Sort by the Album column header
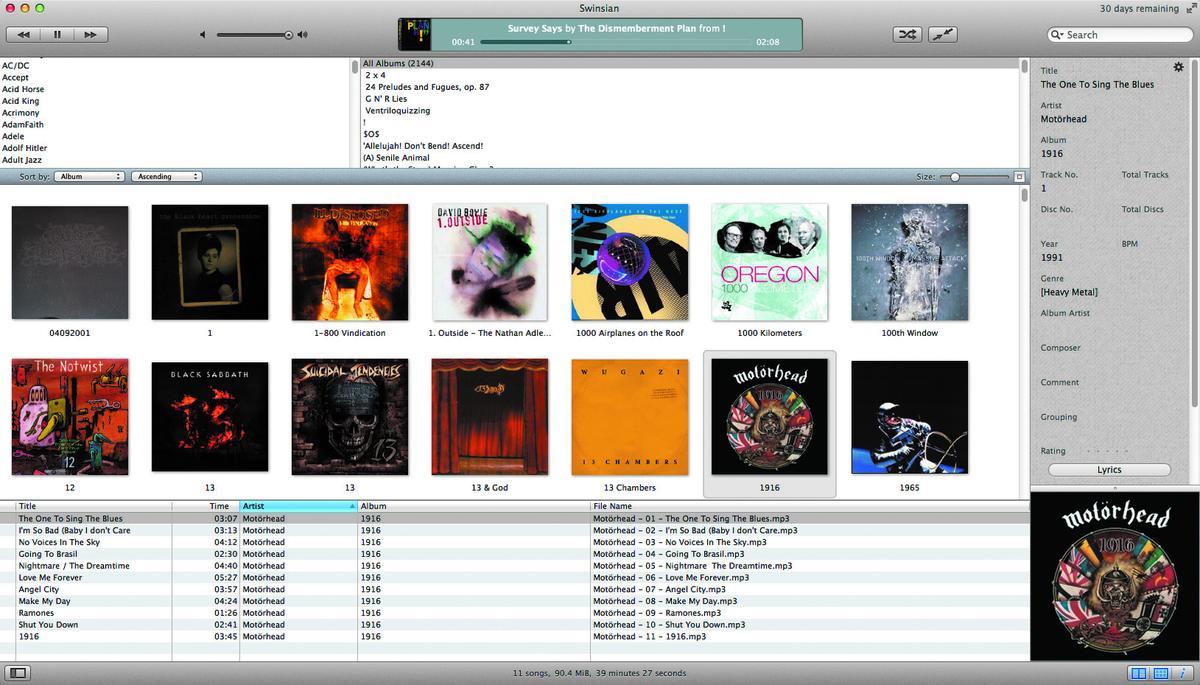 click(474, 506)
